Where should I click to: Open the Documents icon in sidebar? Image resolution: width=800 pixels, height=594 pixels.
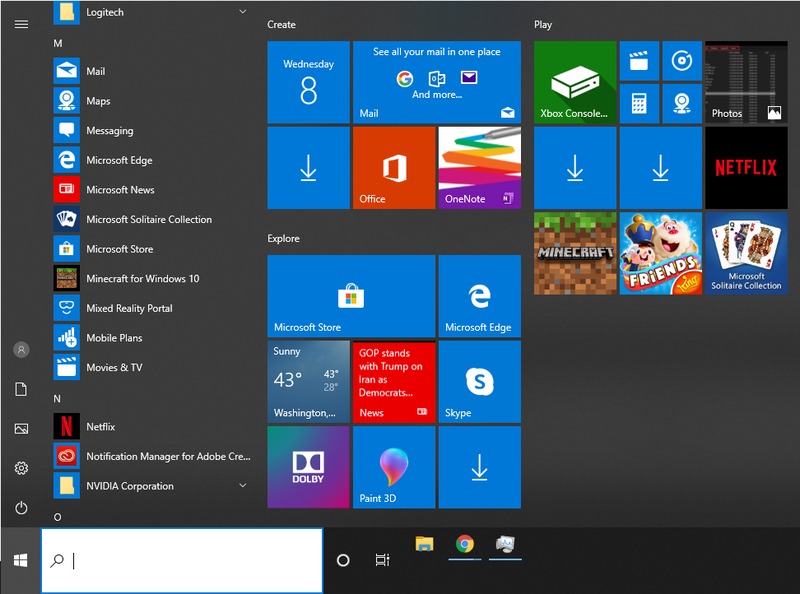point(20,390)
